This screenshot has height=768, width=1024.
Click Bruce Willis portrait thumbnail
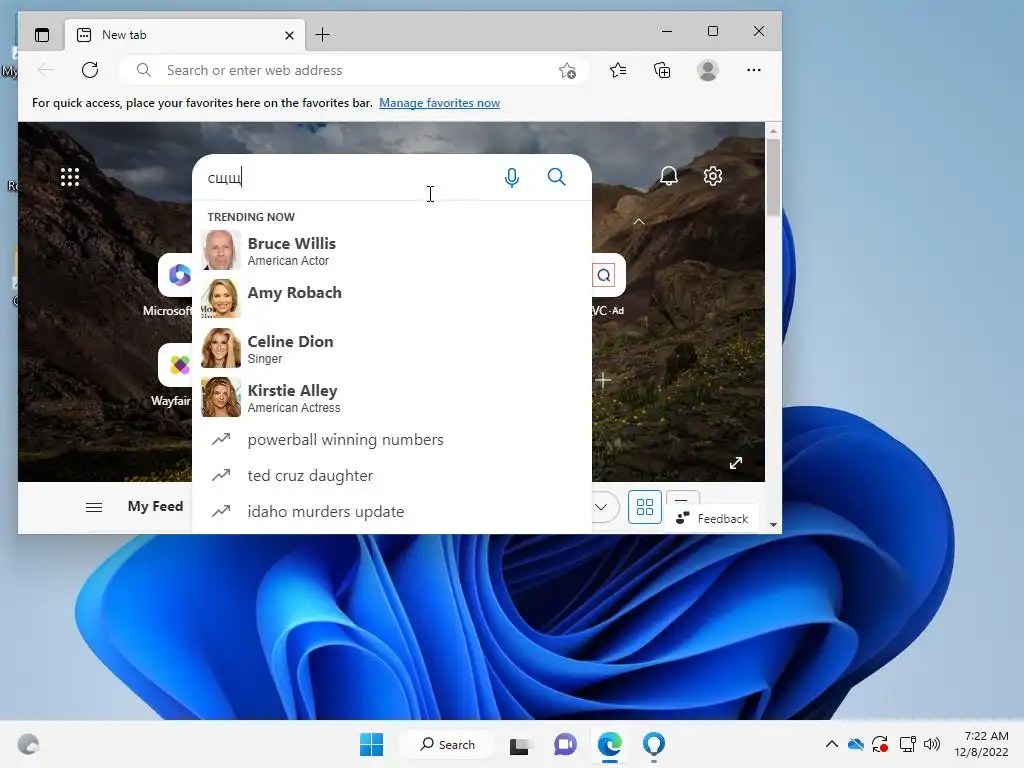[x=221, y=250]
